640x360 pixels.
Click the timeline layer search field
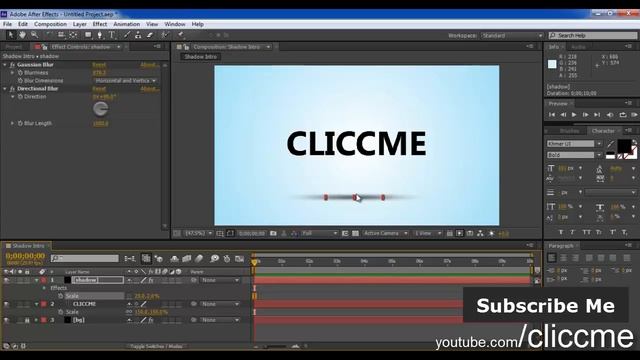[x=84, y=258]
